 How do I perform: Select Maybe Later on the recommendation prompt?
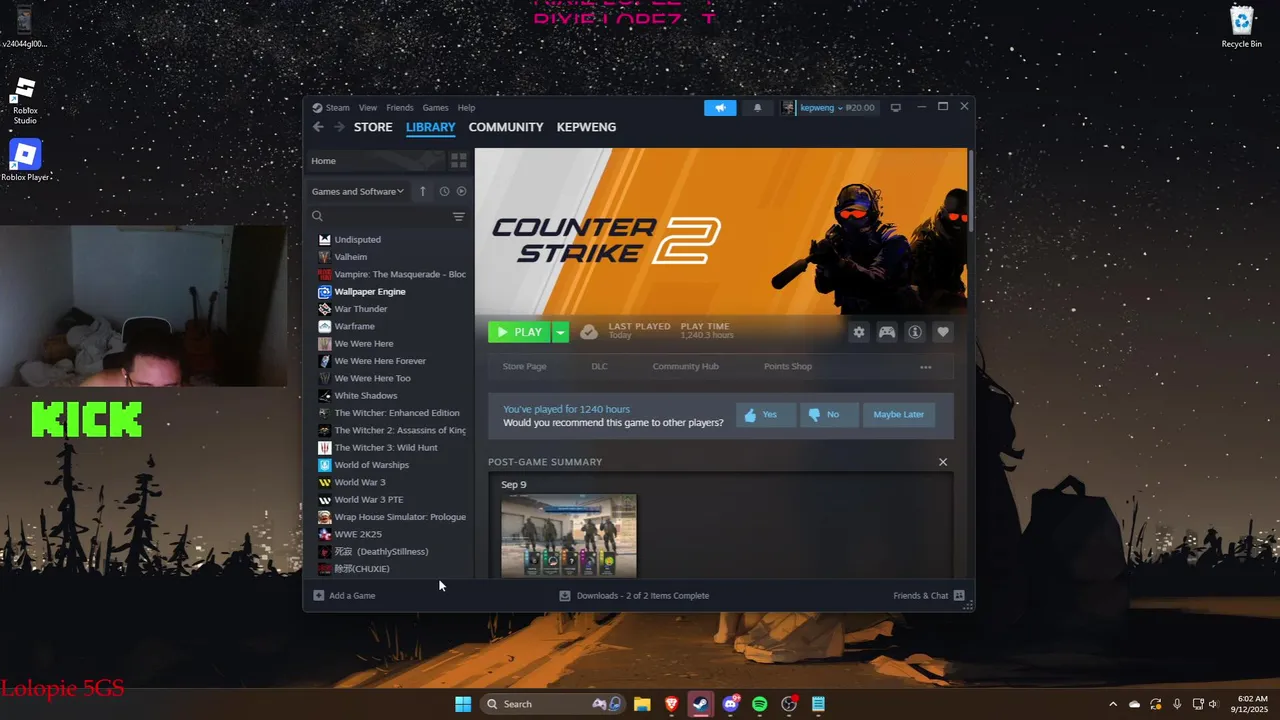(x=899, y=415)
